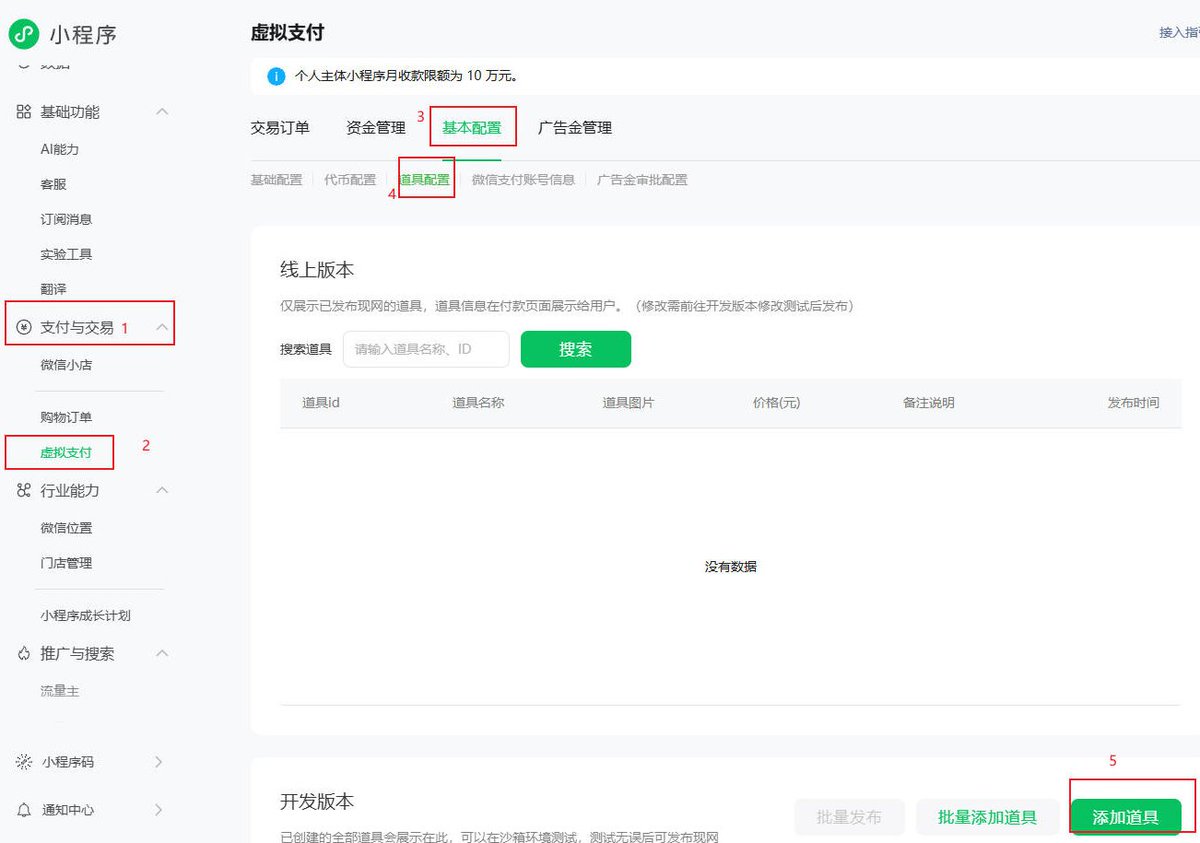Select the 基本配置 tab

472,128
